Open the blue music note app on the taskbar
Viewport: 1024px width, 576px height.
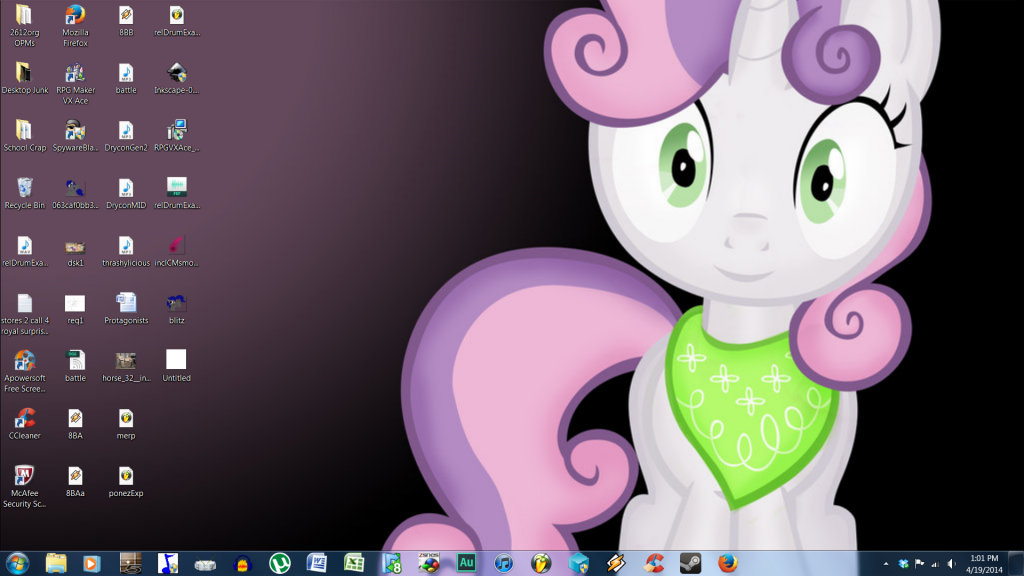click(168, 563)
